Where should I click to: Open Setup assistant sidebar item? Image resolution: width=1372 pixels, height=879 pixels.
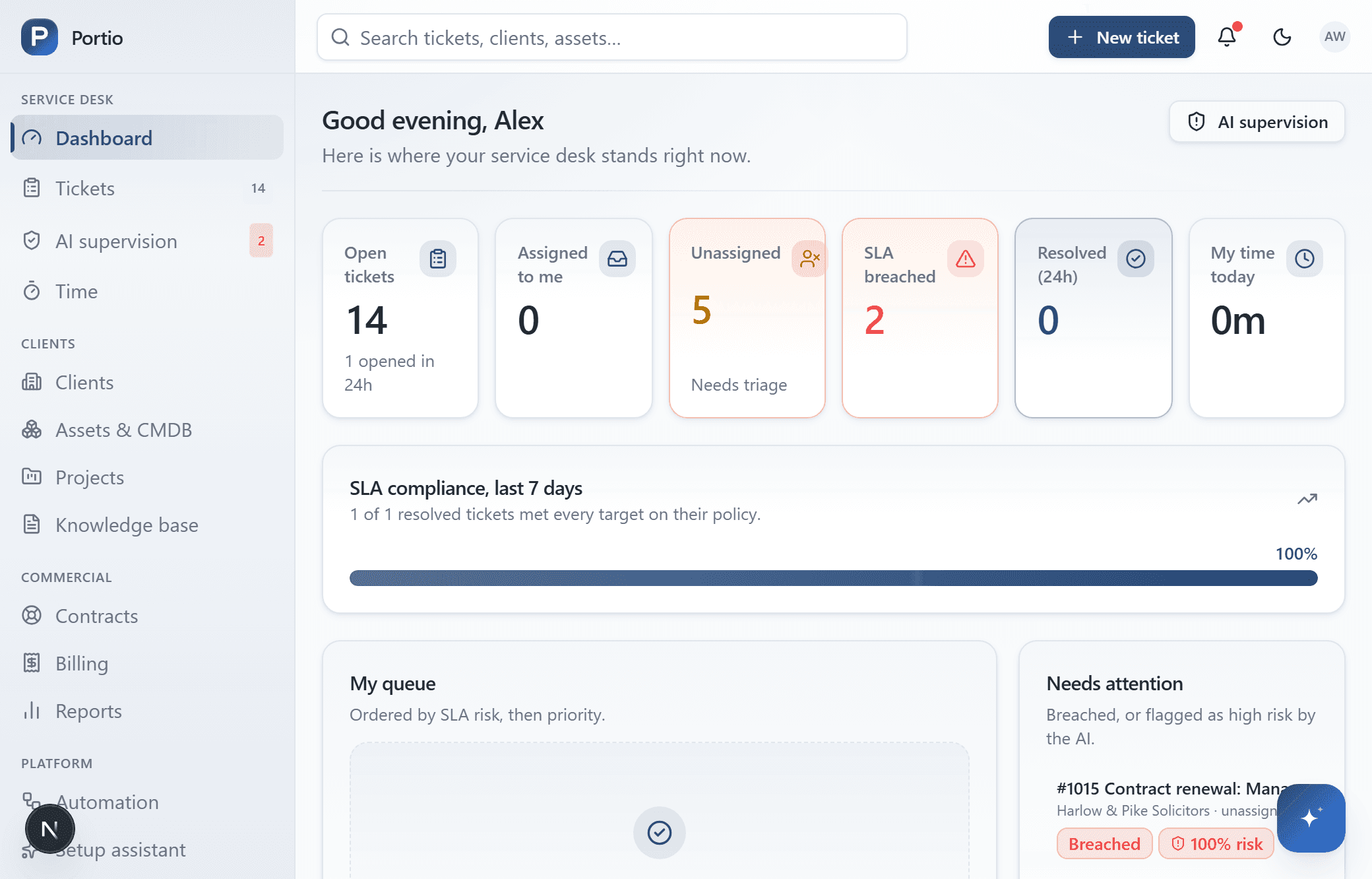[x=147, y=849]
